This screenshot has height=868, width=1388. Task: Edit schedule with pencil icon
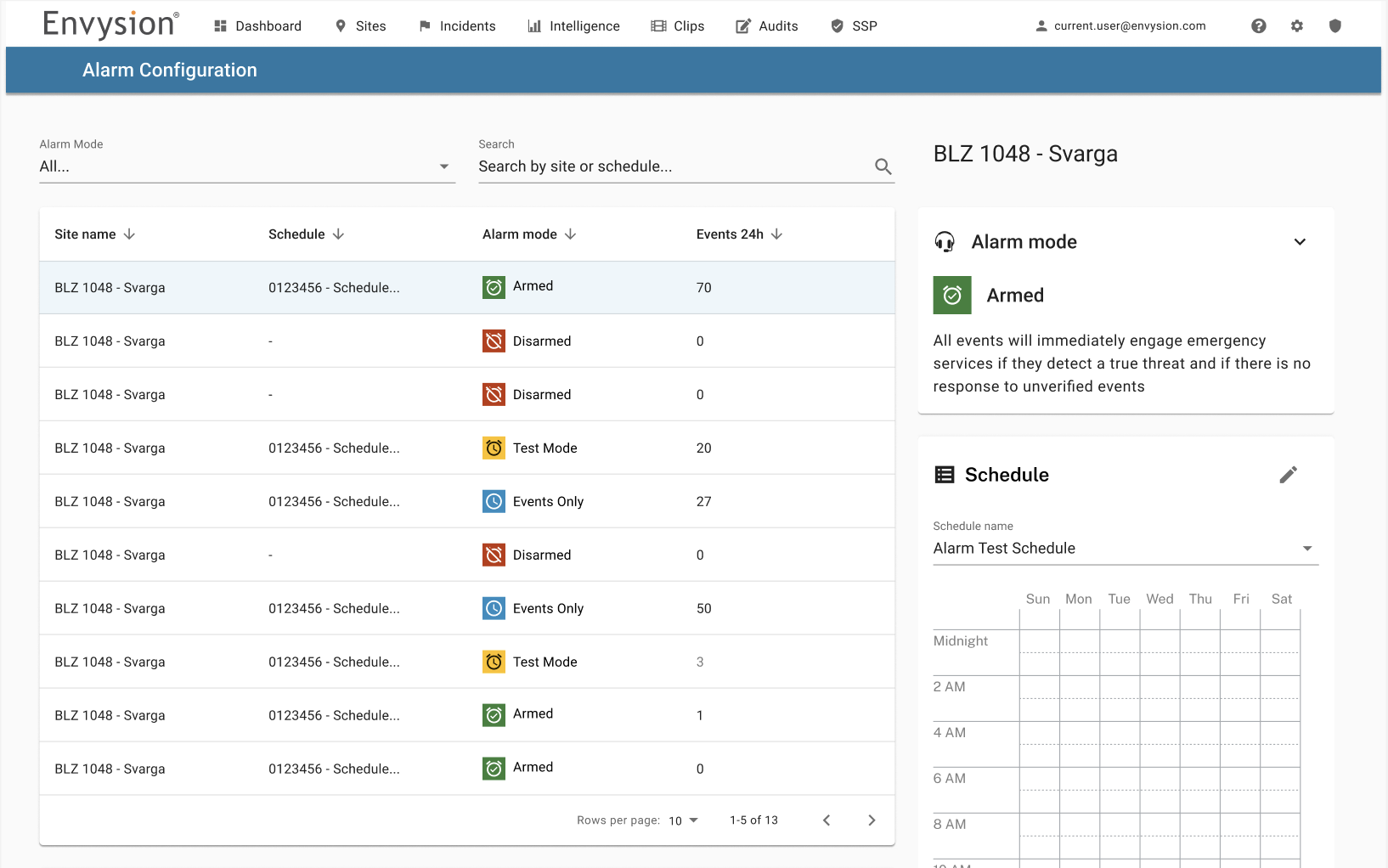tap(1289, 475)
